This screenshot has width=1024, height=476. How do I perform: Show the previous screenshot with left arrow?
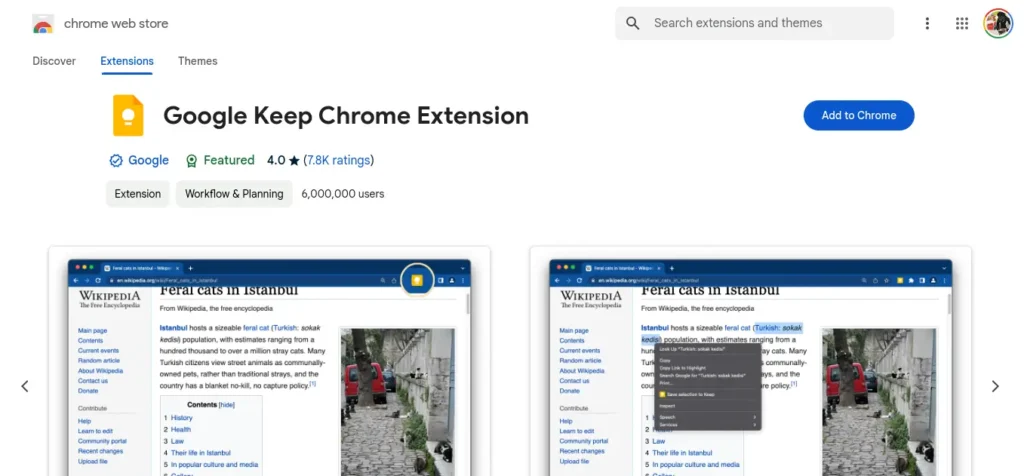click(25, 387)
